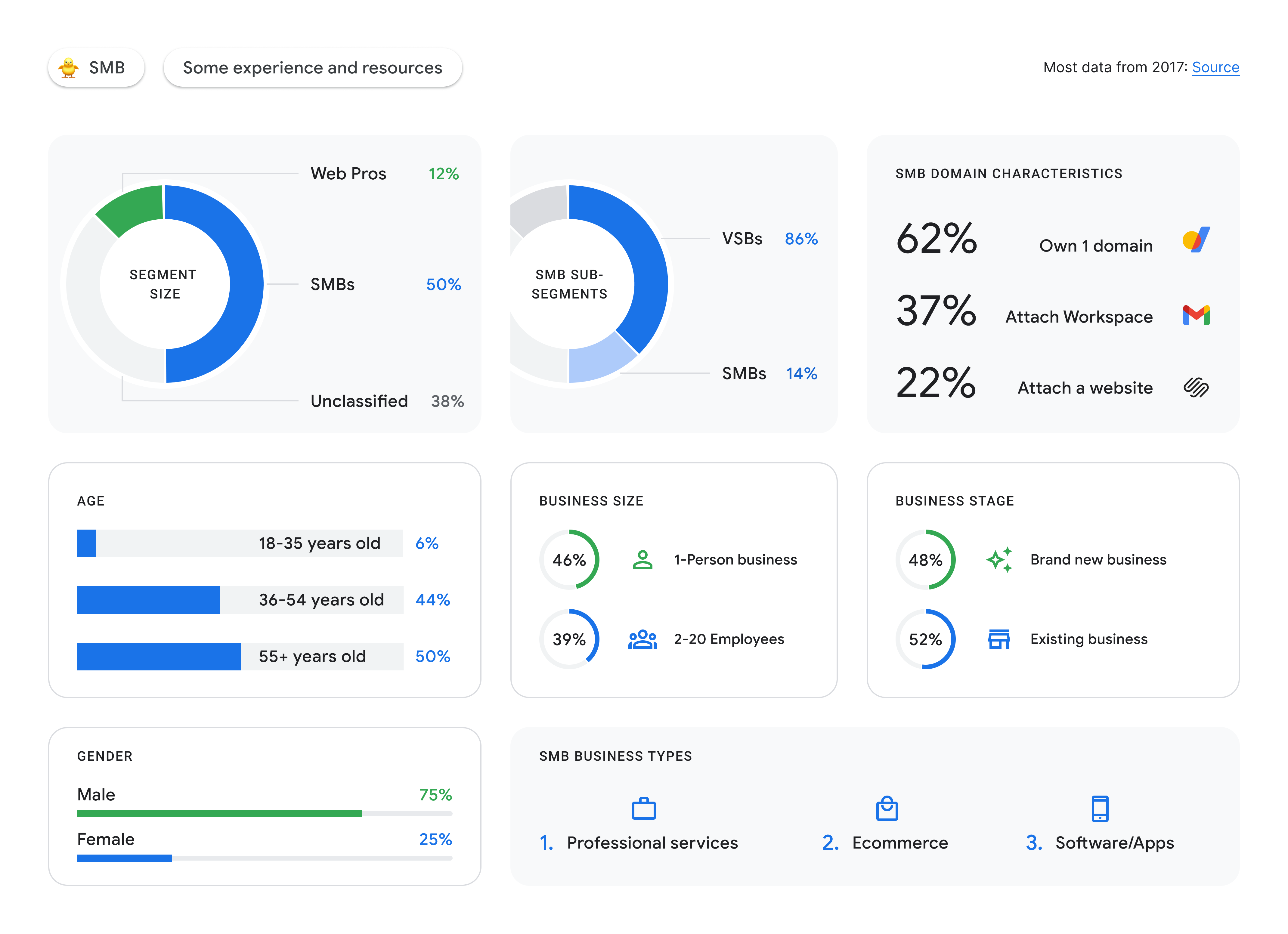The height and width of the screenshot is (934, 1288).
Task: Click the gray 38% value
Action: (447, 401)
